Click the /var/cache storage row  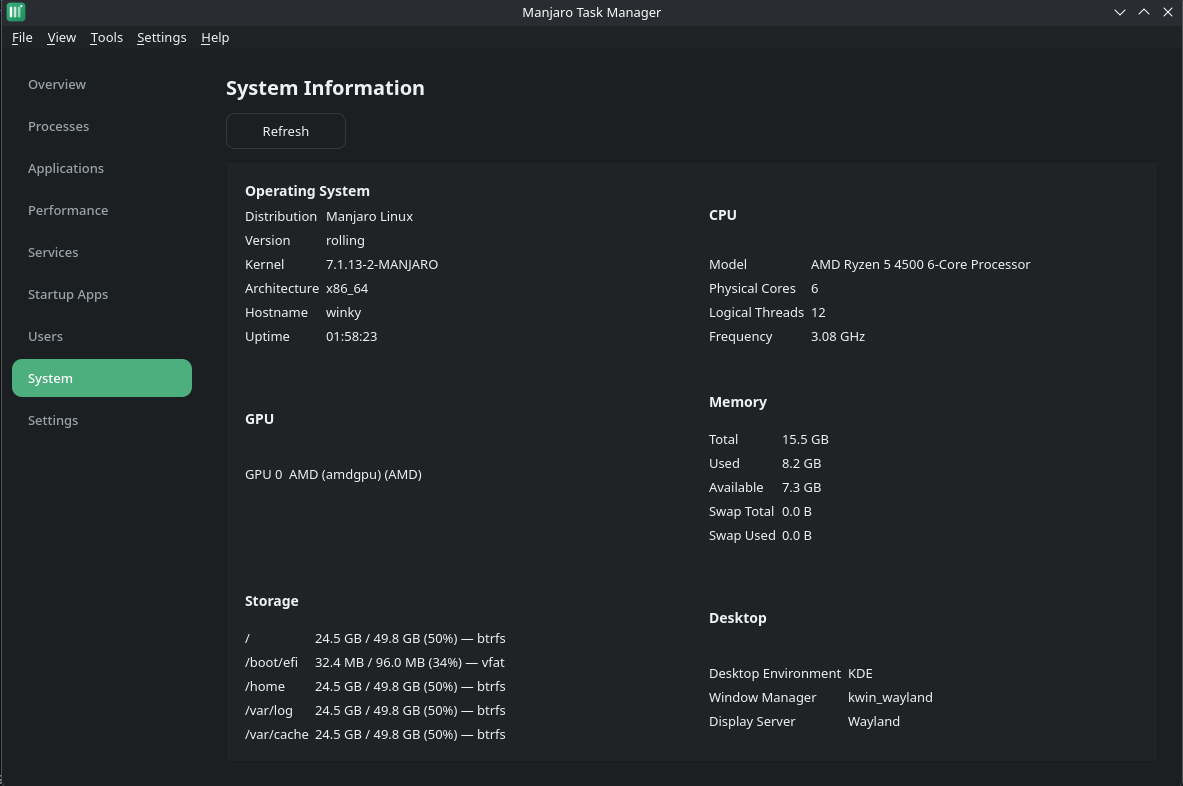(375, 735)
